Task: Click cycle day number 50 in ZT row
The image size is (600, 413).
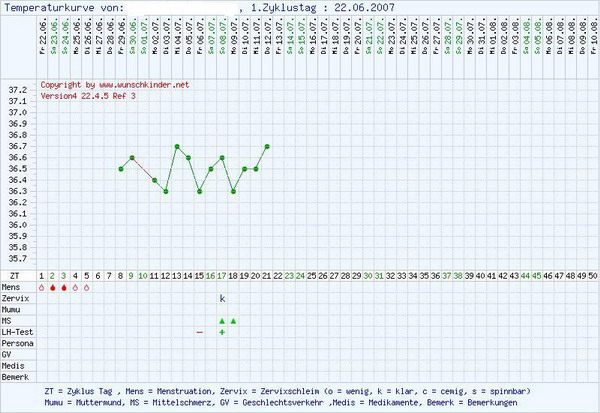Action: 593,274
